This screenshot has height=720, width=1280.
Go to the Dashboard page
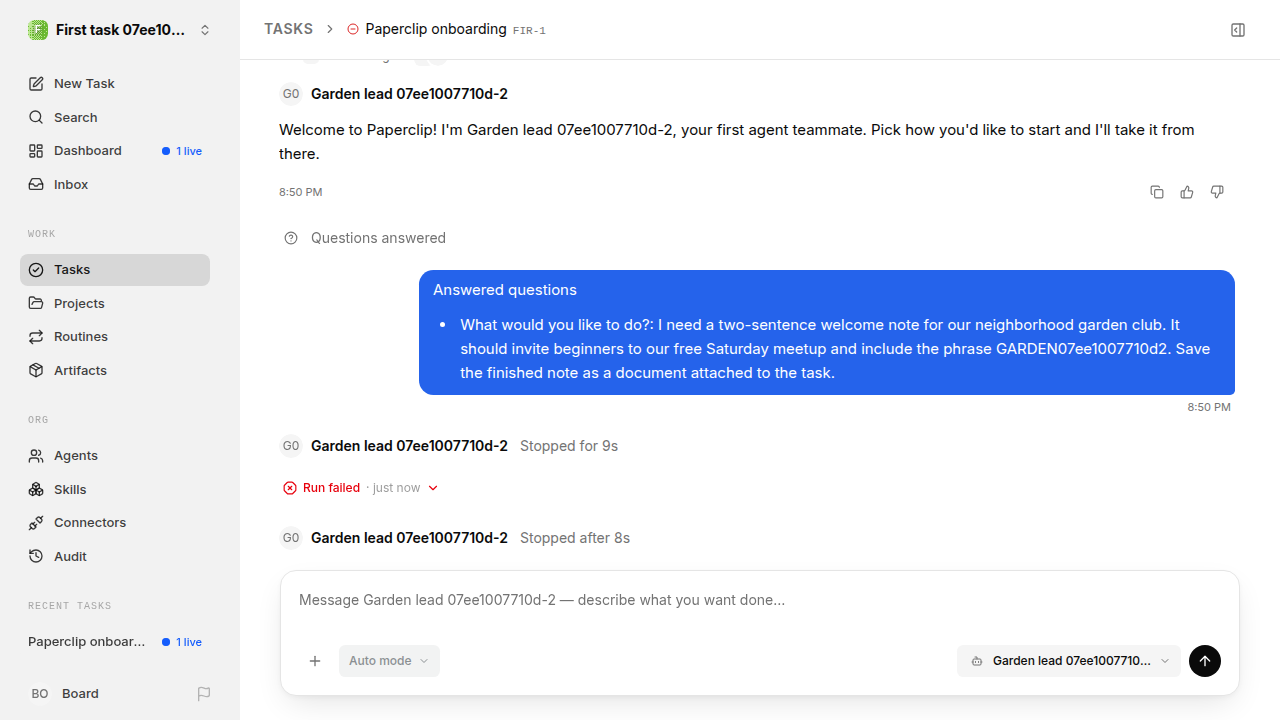click(x=115, y=151)
